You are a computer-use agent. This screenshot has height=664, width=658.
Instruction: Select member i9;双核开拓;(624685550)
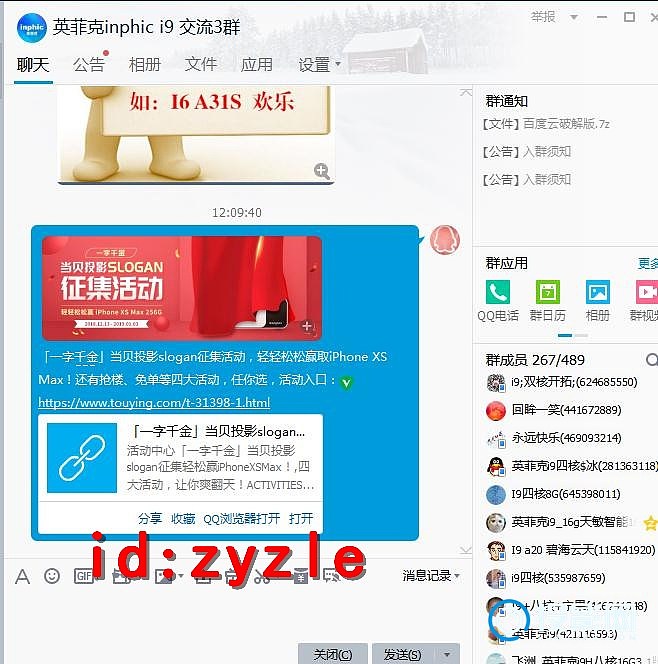click(x=571, y=382)
